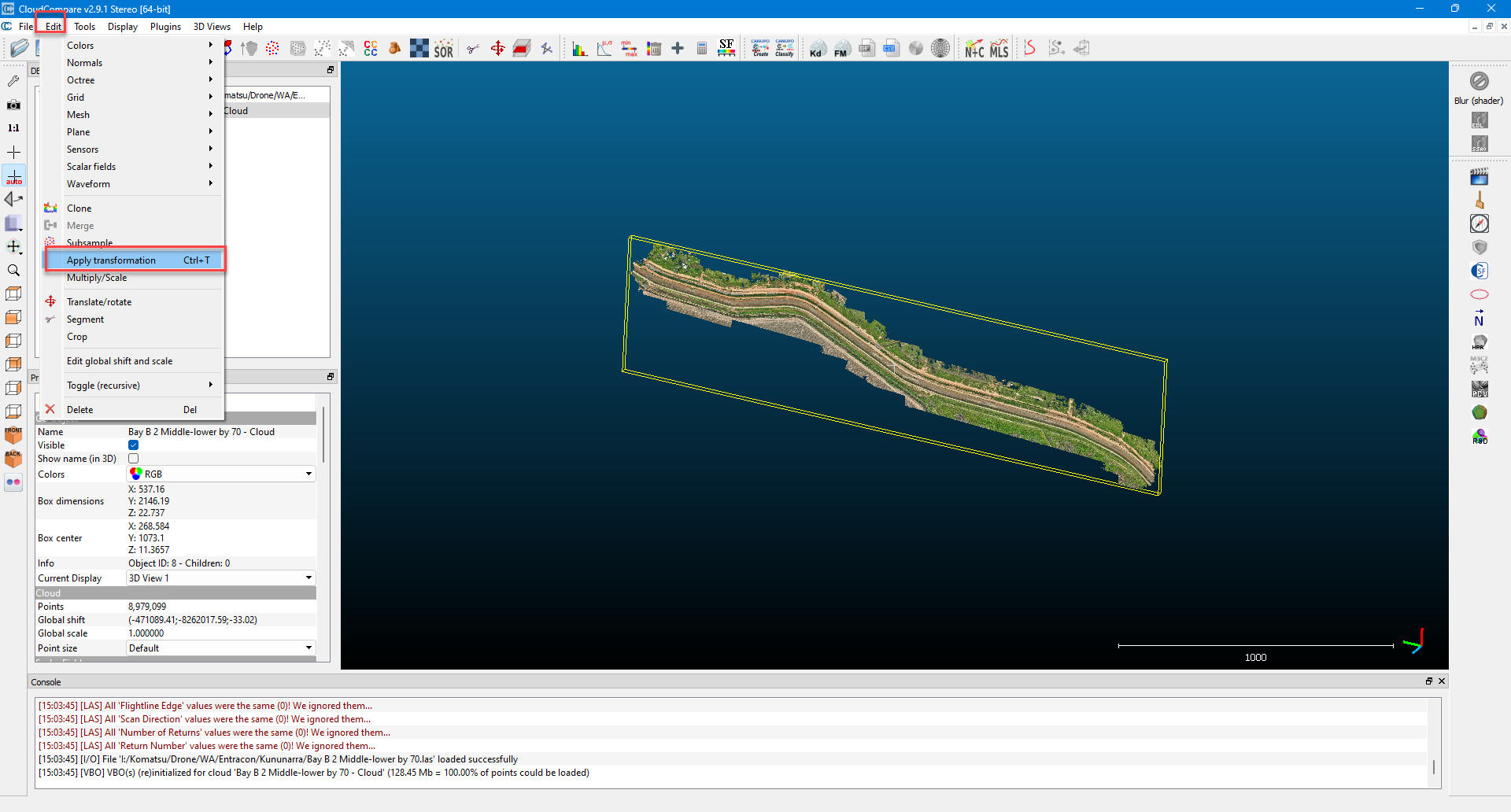Expand the Scalar fields submenu
The width and height of the screenshot is (1511, 812).
pos(134,167)
